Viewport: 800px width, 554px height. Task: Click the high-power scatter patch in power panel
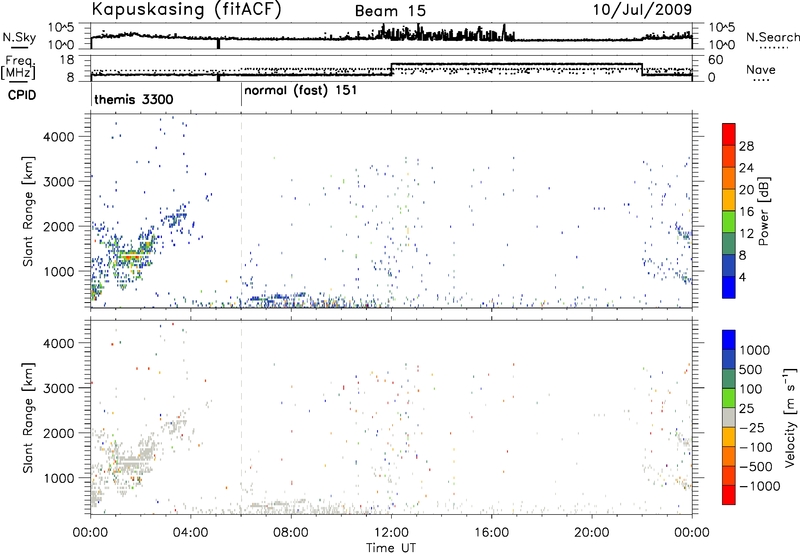pyautogui.click(x=131, y=256)
